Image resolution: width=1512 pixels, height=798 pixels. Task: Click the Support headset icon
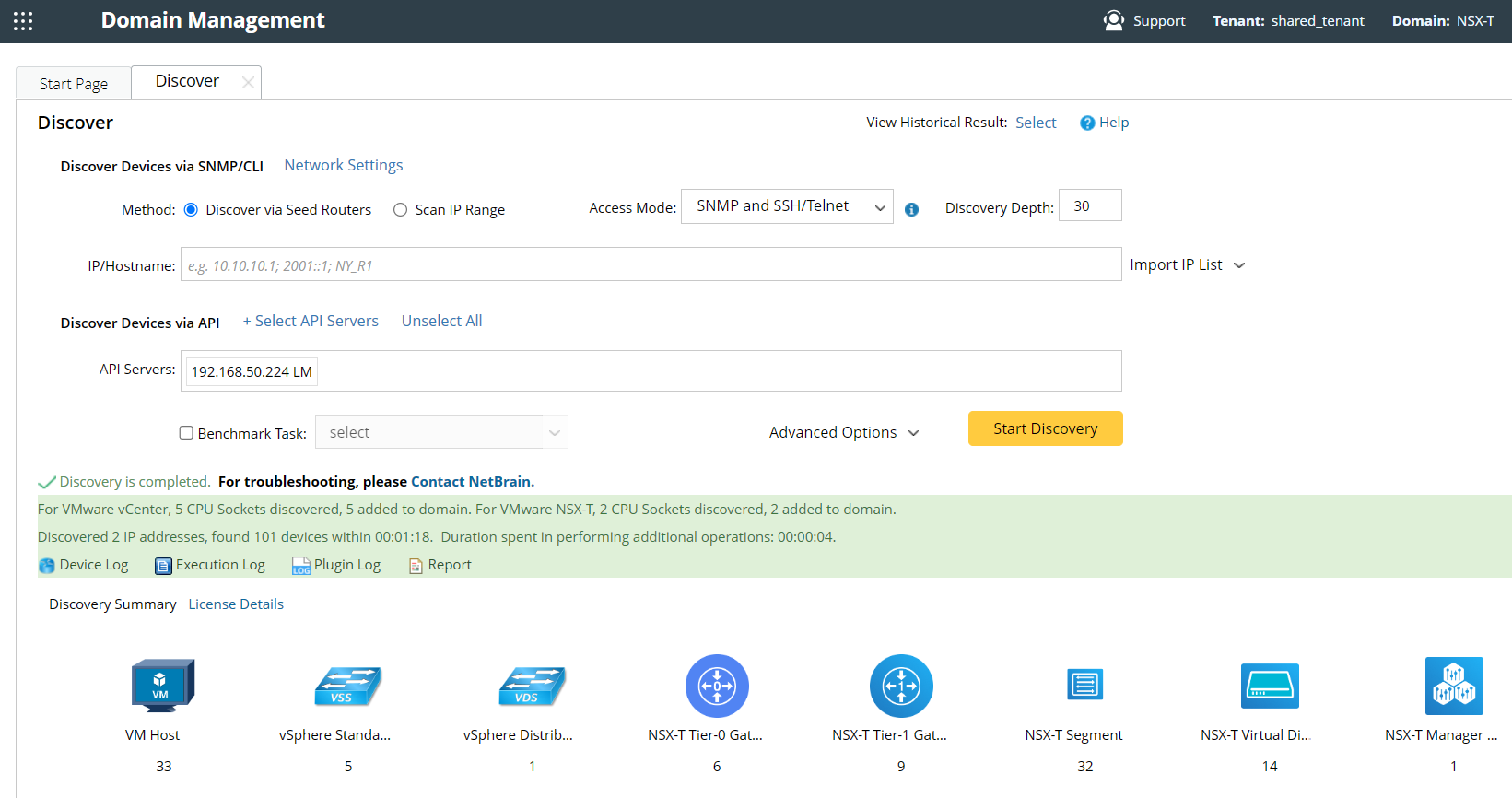point(1113,20)
